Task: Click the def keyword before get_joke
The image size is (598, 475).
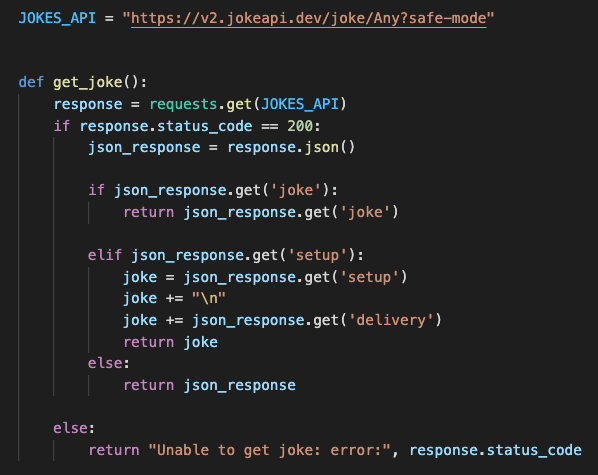Action: point(31,82)
